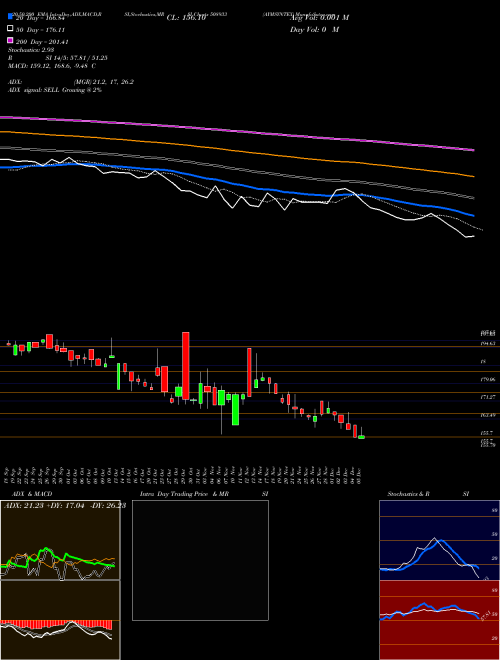This screenshot has width=500, height=660.
Task: Click the 171.27 price axis label
Action: pos(488,397)
